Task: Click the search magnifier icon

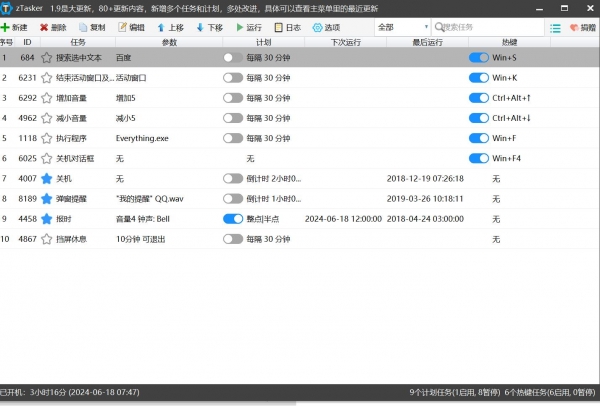Action: (439, 27)
